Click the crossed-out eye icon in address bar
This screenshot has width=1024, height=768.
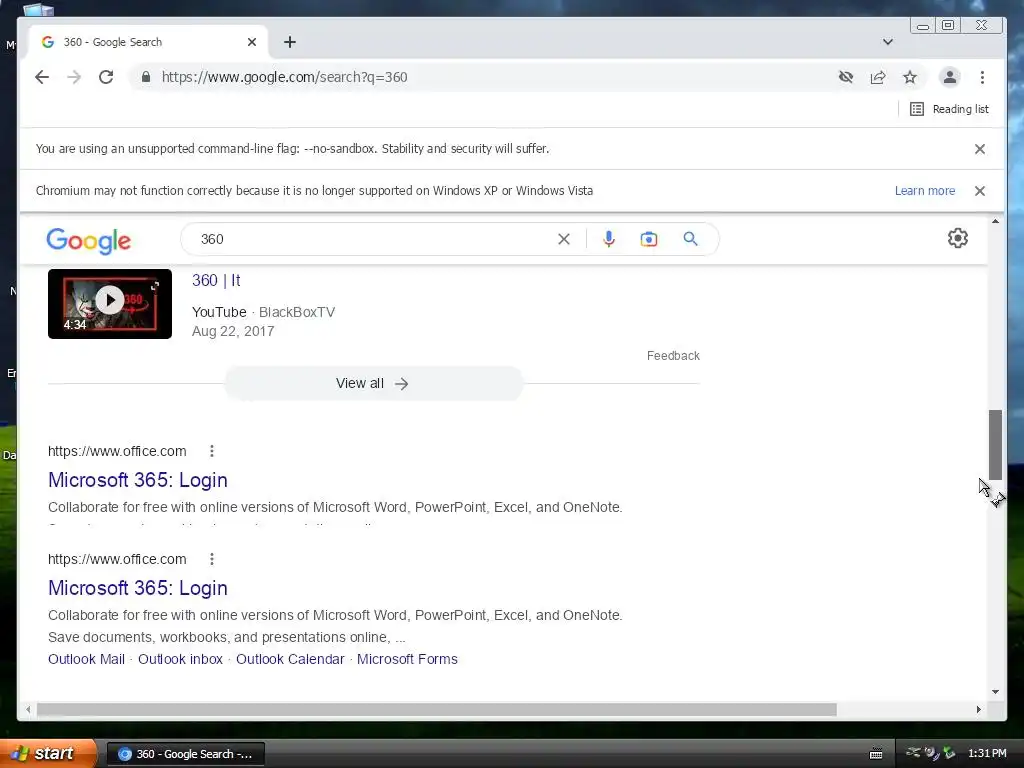point(846,77)
